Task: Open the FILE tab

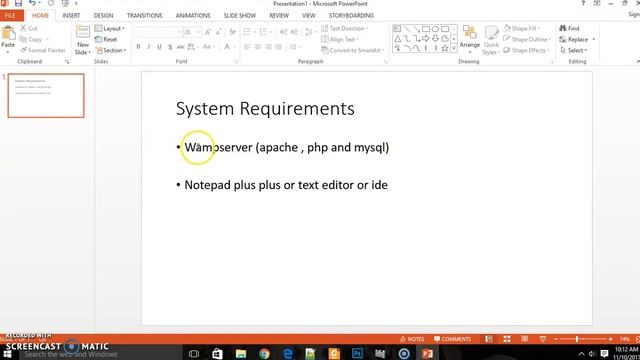Action: (10, 16)
